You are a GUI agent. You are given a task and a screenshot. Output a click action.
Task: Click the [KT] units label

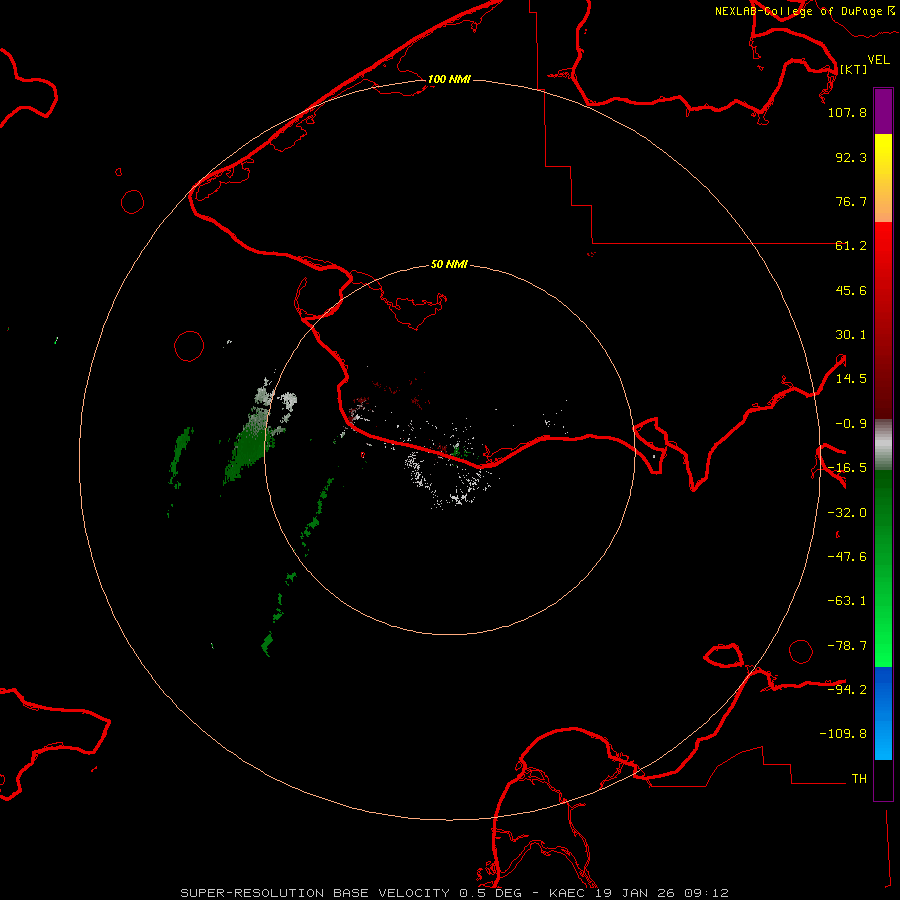click(x=853, y=69)
